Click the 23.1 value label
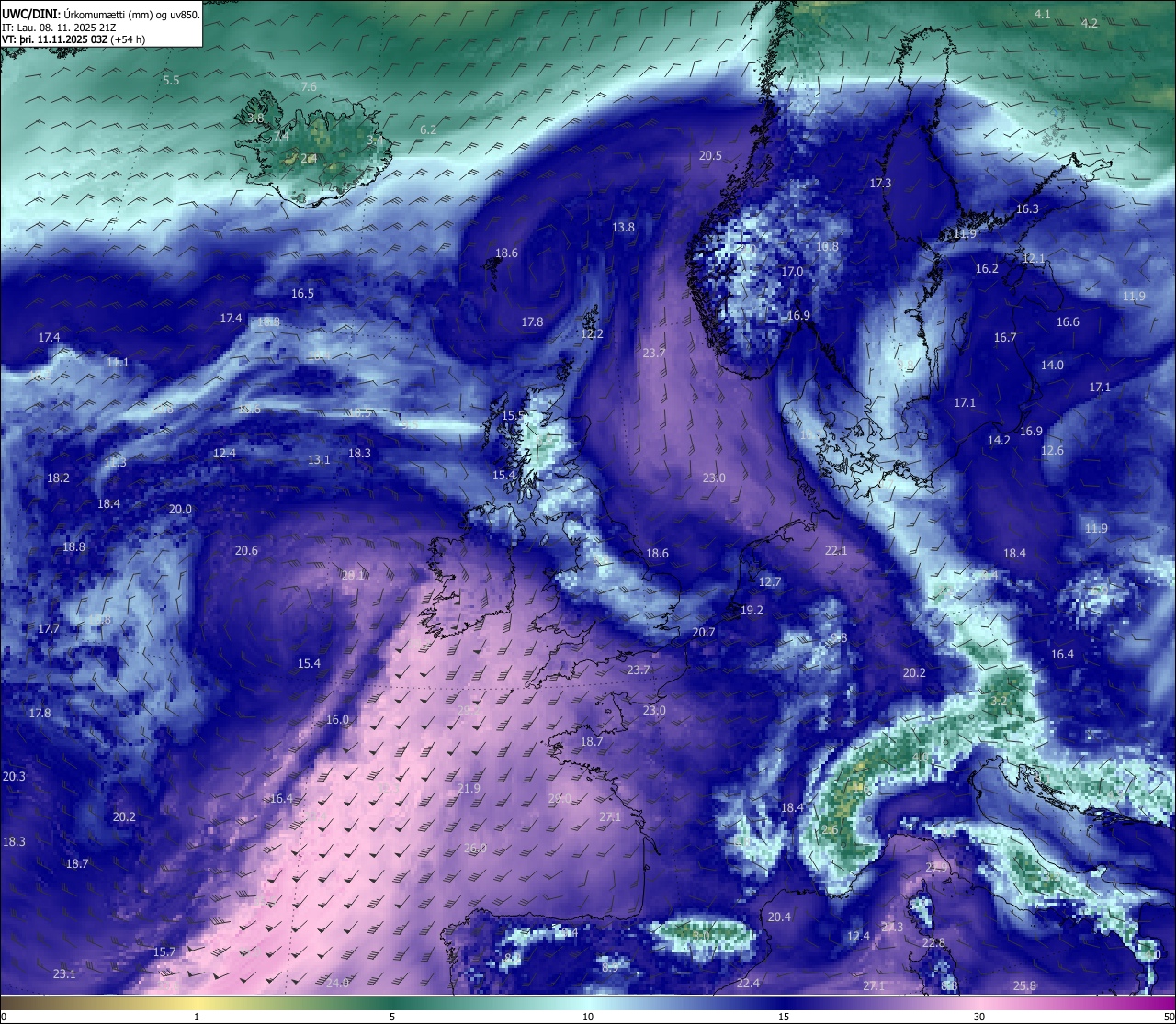 (x=64, y=973)
